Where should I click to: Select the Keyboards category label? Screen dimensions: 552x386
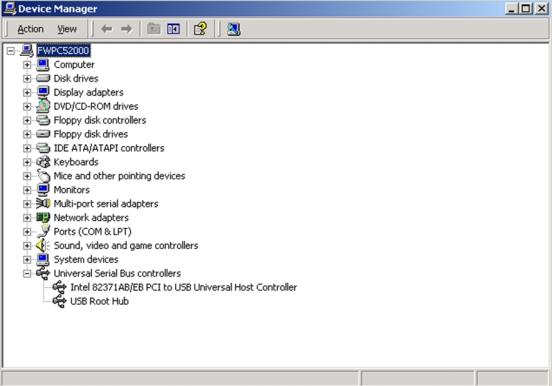pyautogui.click(x=76, y=162)
